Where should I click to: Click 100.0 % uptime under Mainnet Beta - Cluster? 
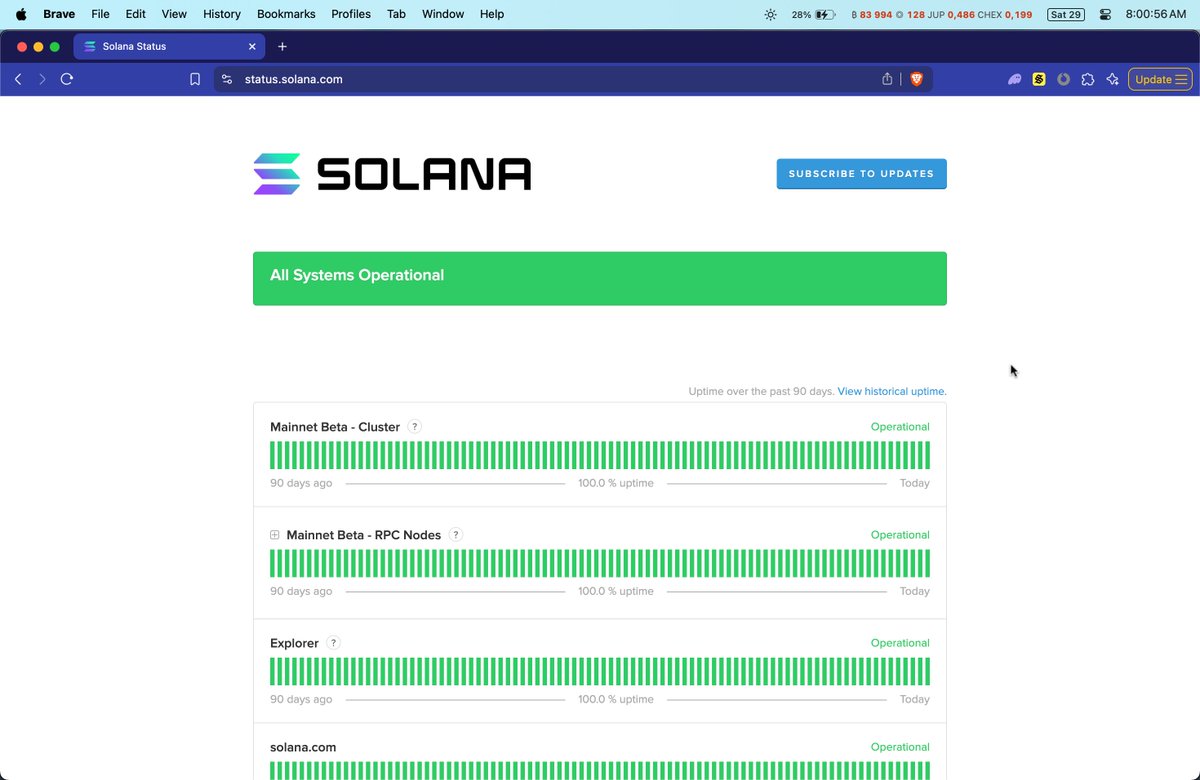click(x=616, y=483)
